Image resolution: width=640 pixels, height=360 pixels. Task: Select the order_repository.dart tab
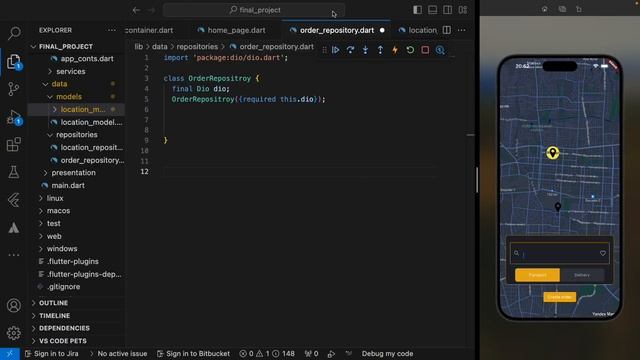tap(337, 30)
